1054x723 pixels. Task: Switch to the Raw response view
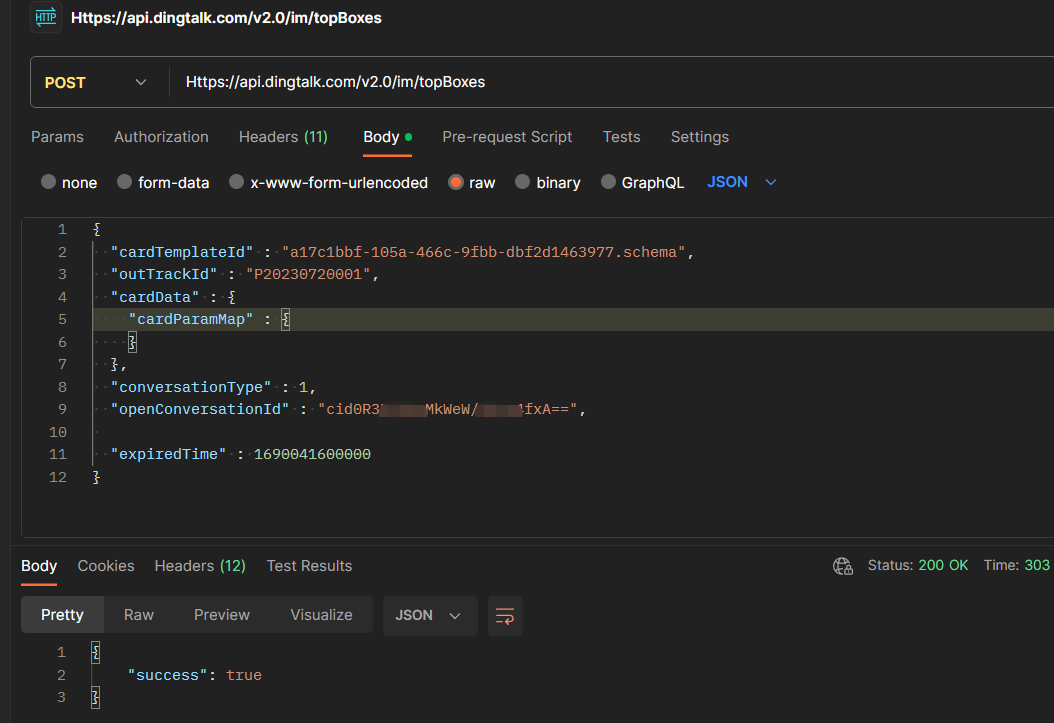(x=138, y=615)
